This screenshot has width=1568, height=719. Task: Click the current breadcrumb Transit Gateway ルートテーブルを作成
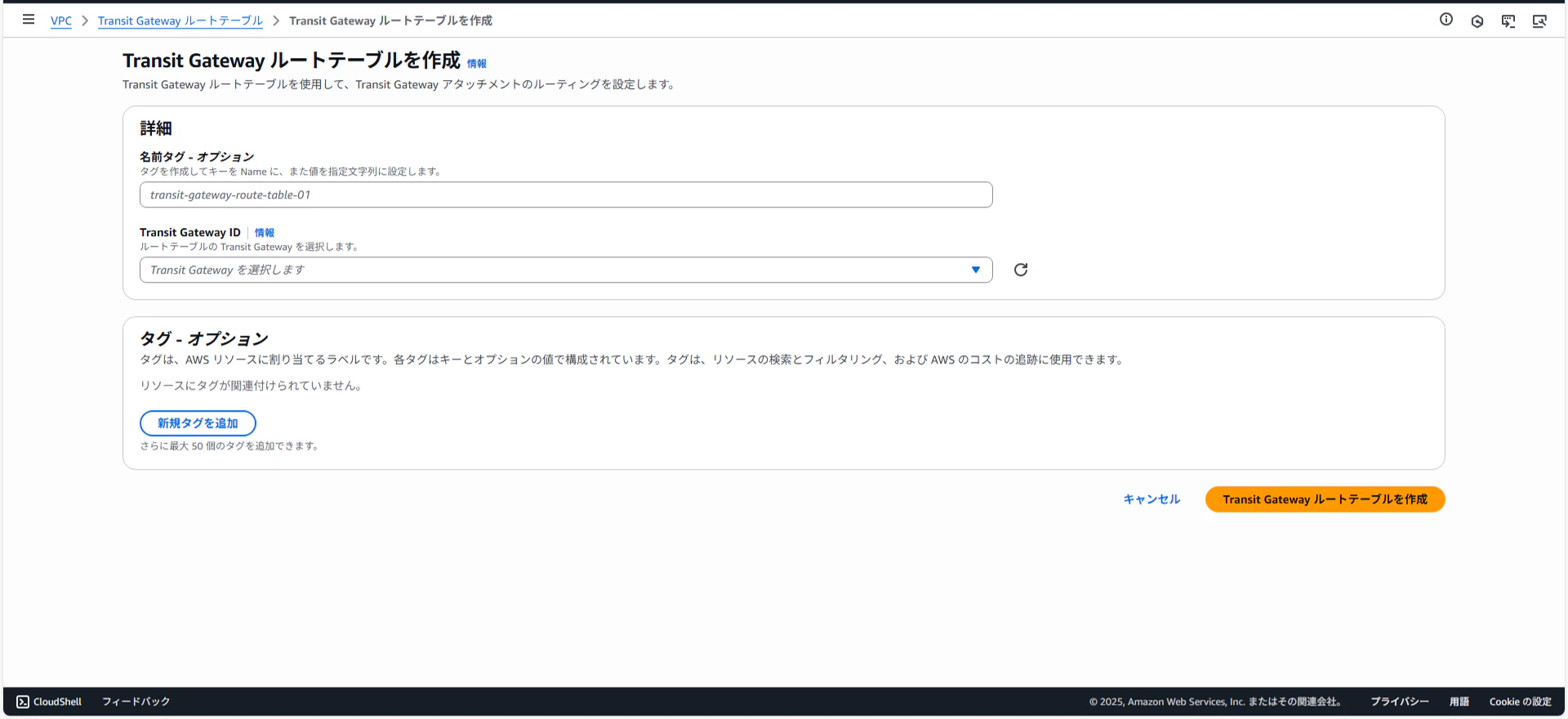coord(390,21)
